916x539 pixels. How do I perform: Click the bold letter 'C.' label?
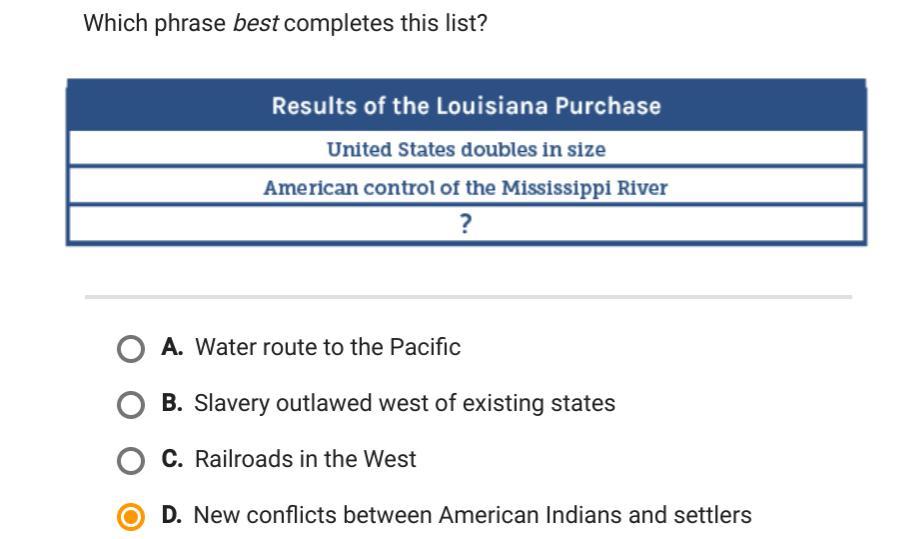tap(172, 459)
